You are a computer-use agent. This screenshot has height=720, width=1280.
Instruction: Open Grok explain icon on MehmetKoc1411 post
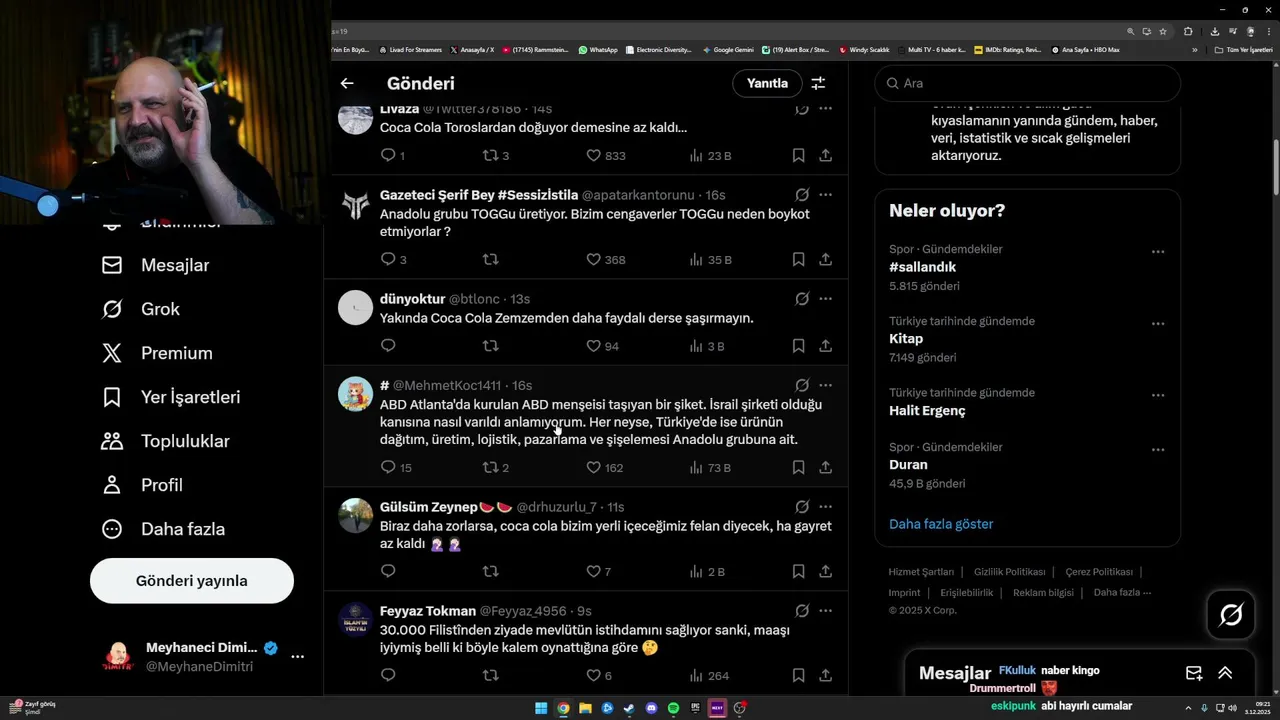pyautogui.click(x=802, y=385)
